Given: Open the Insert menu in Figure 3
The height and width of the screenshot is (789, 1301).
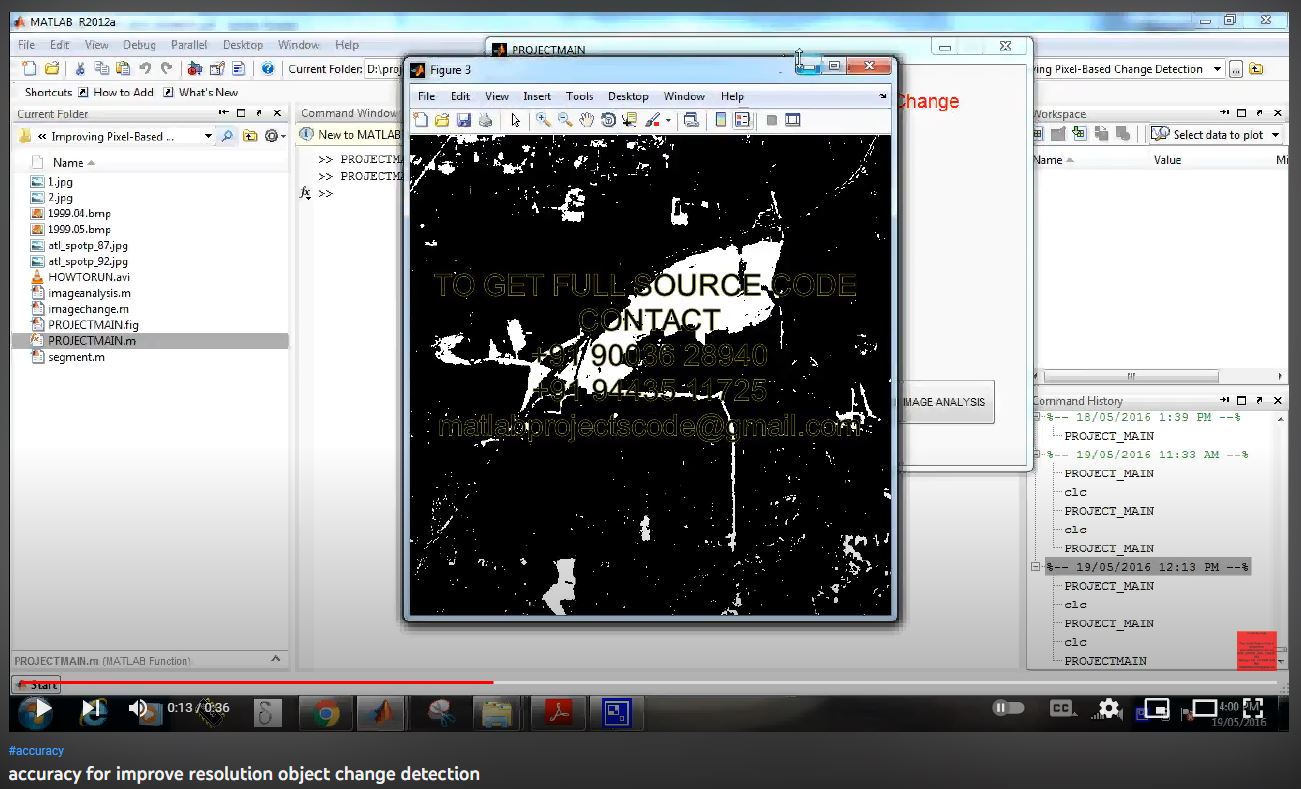Looking at the screenshot, I should click(x=537, y=96).
